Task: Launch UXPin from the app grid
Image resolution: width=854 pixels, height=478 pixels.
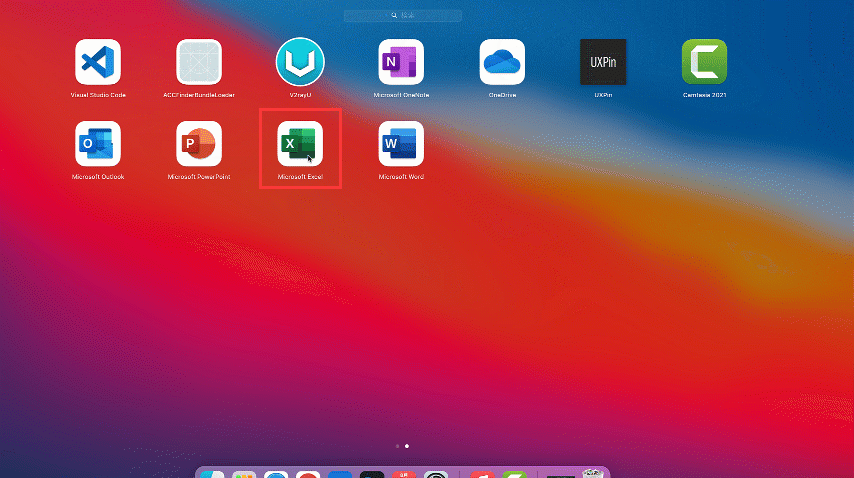Action: (x=603, y=62)
